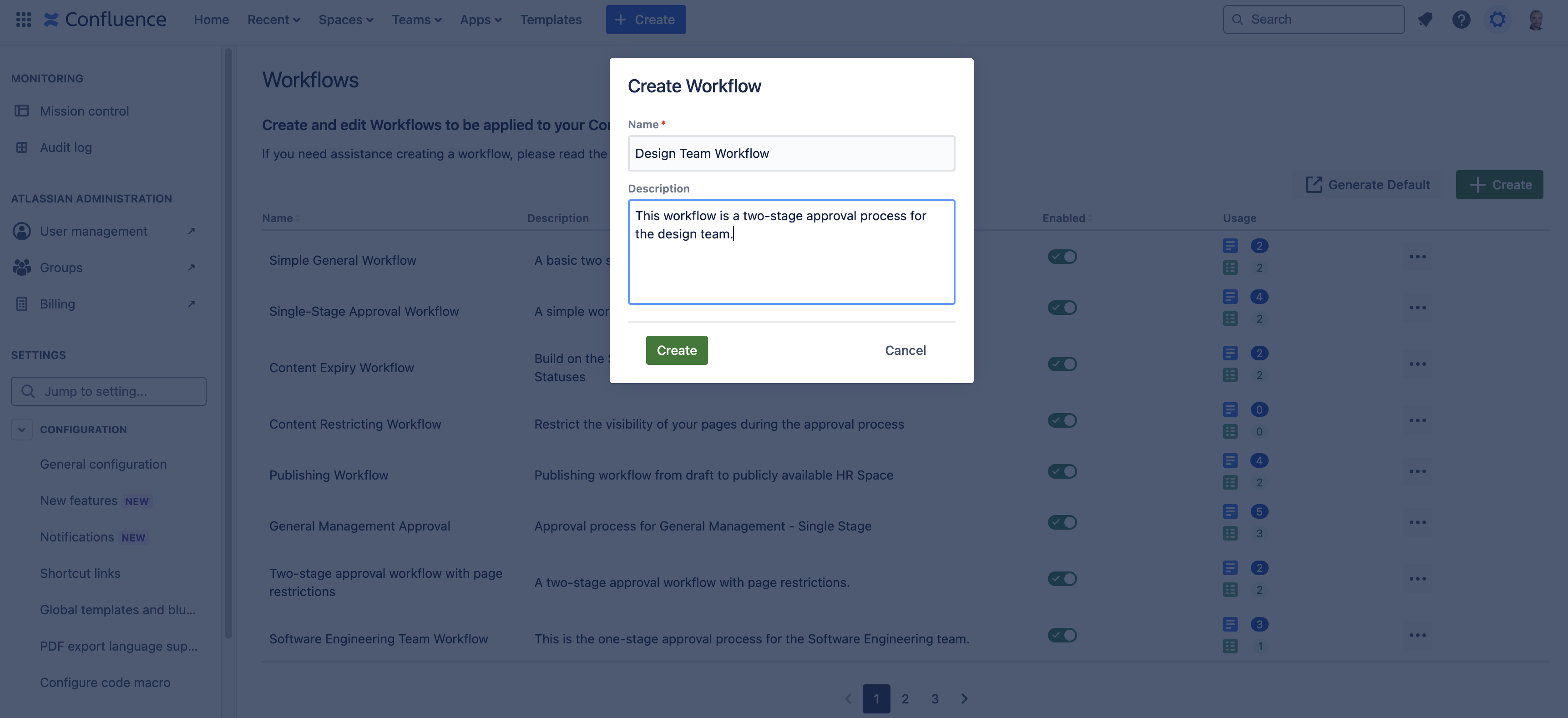Open more options for Publishing Workflow
The height and width of the screenshot is (718, 1568).
(1419, 471)
